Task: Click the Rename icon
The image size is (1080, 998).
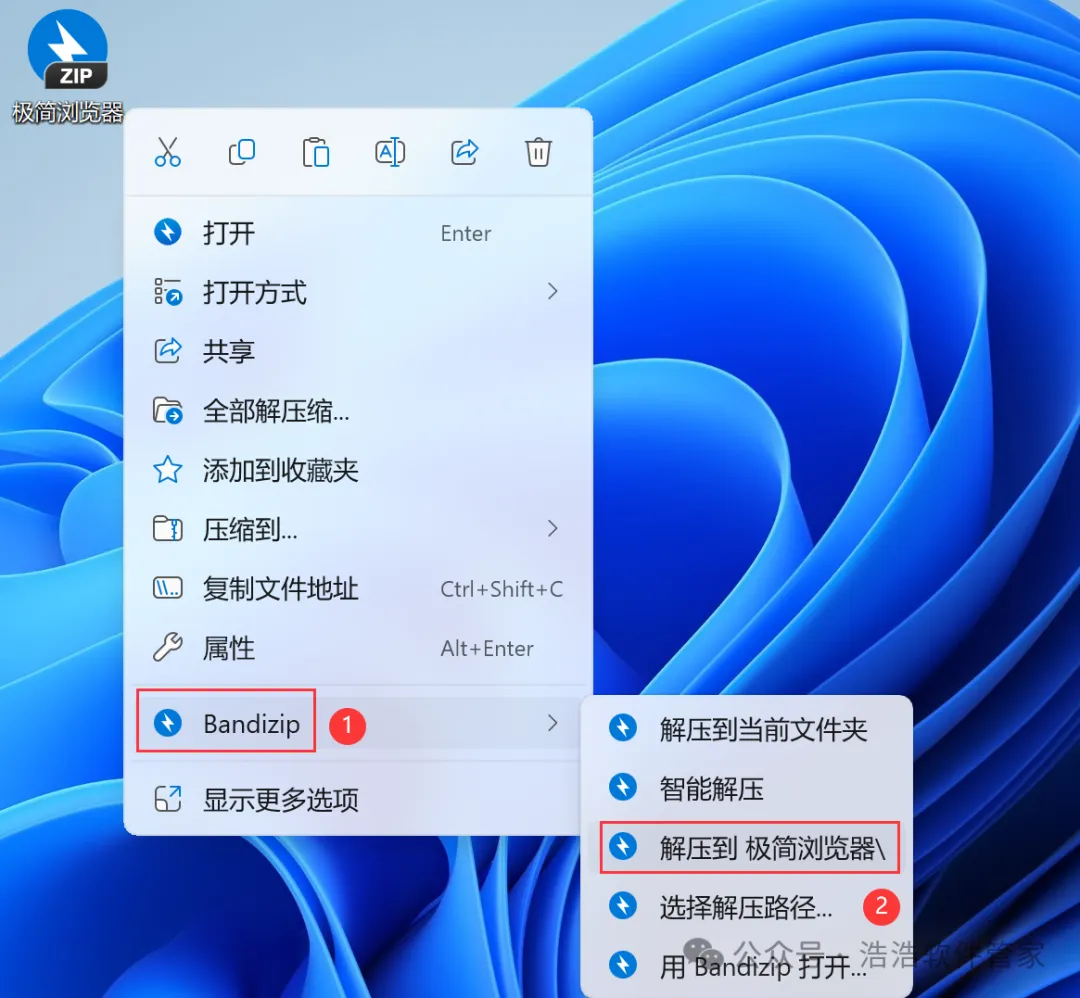Action: 390,152
